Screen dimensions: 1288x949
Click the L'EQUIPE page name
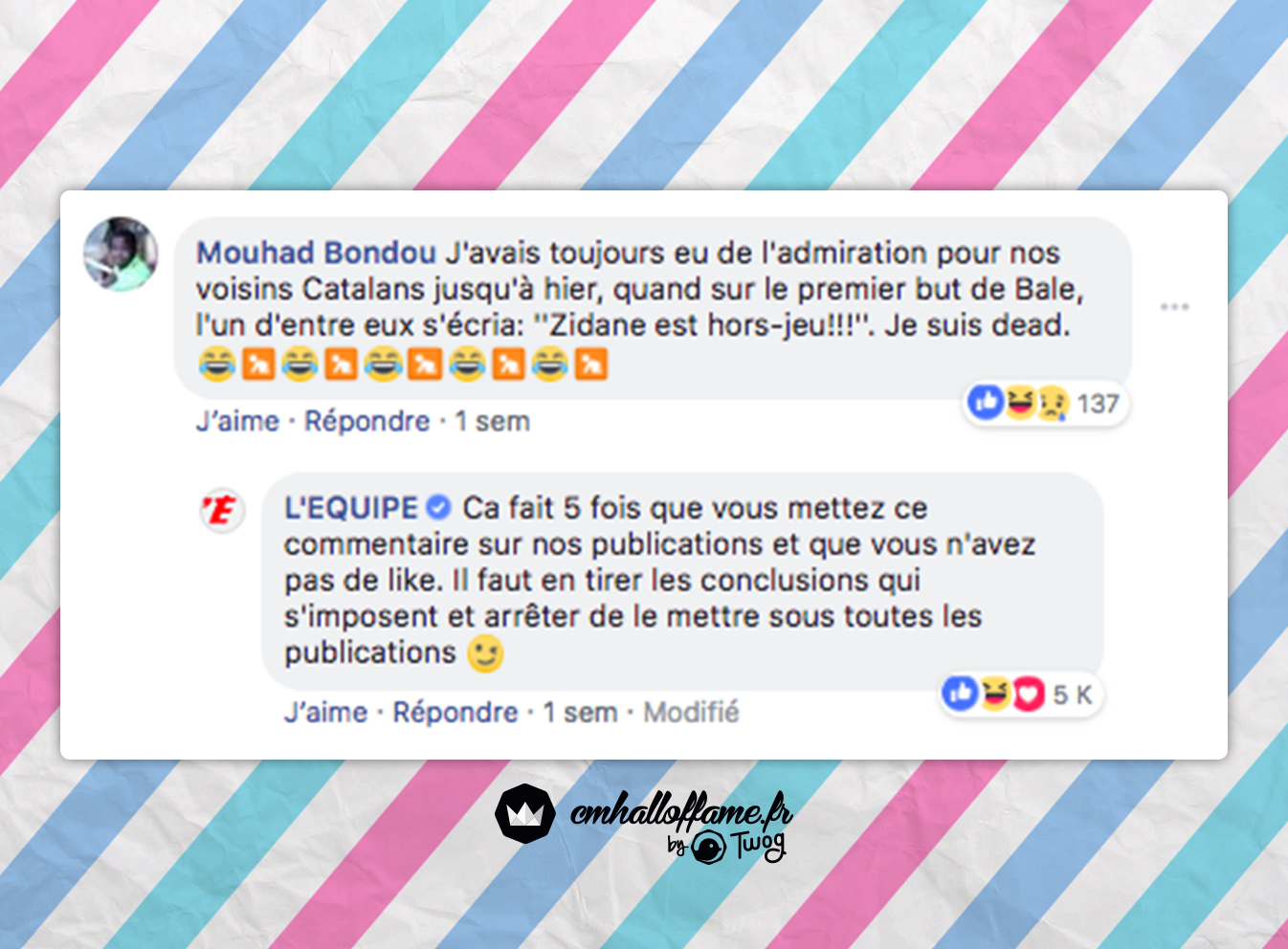(351, 508)
